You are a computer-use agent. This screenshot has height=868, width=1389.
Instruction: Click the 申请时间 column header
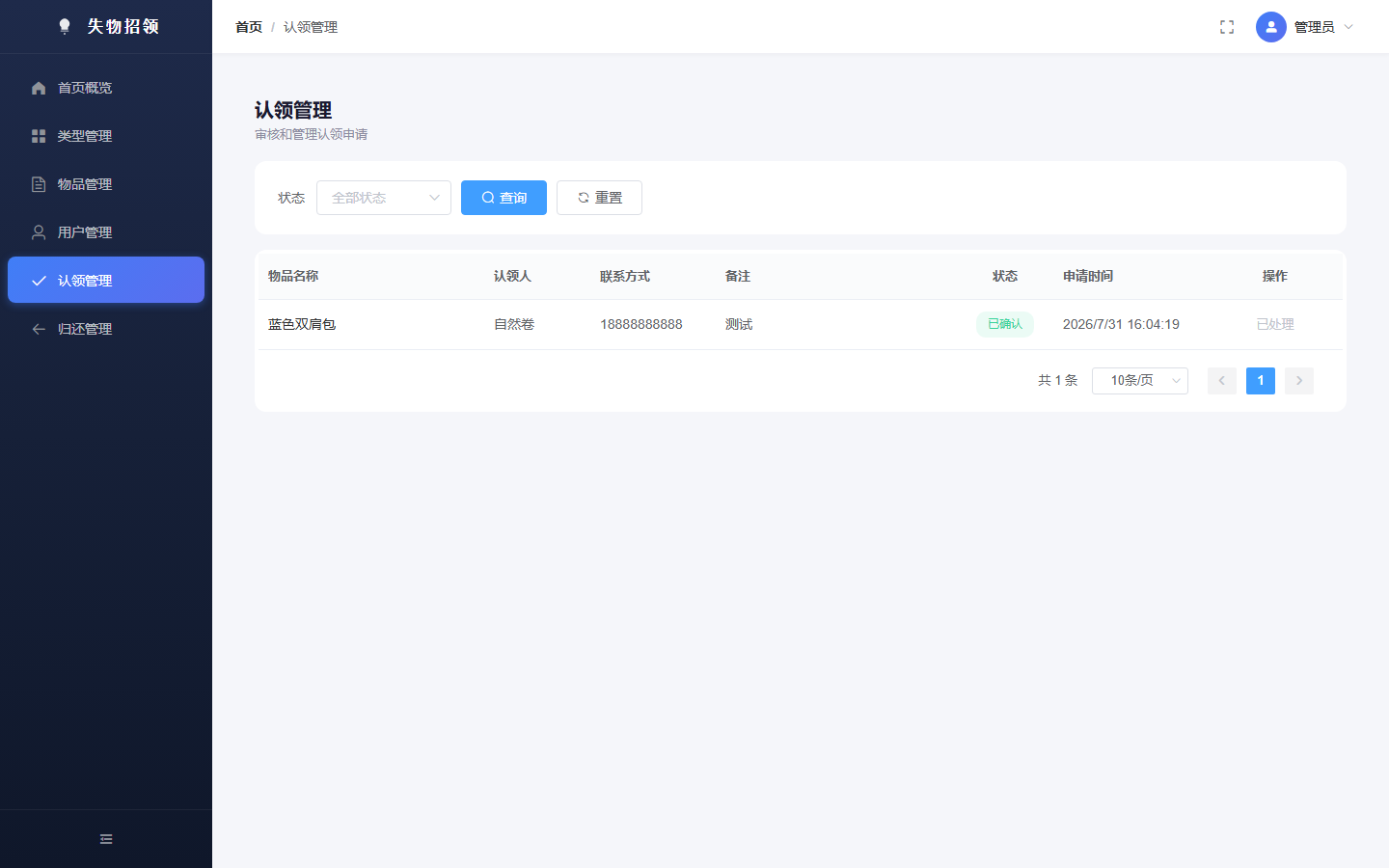point(1088,276)
